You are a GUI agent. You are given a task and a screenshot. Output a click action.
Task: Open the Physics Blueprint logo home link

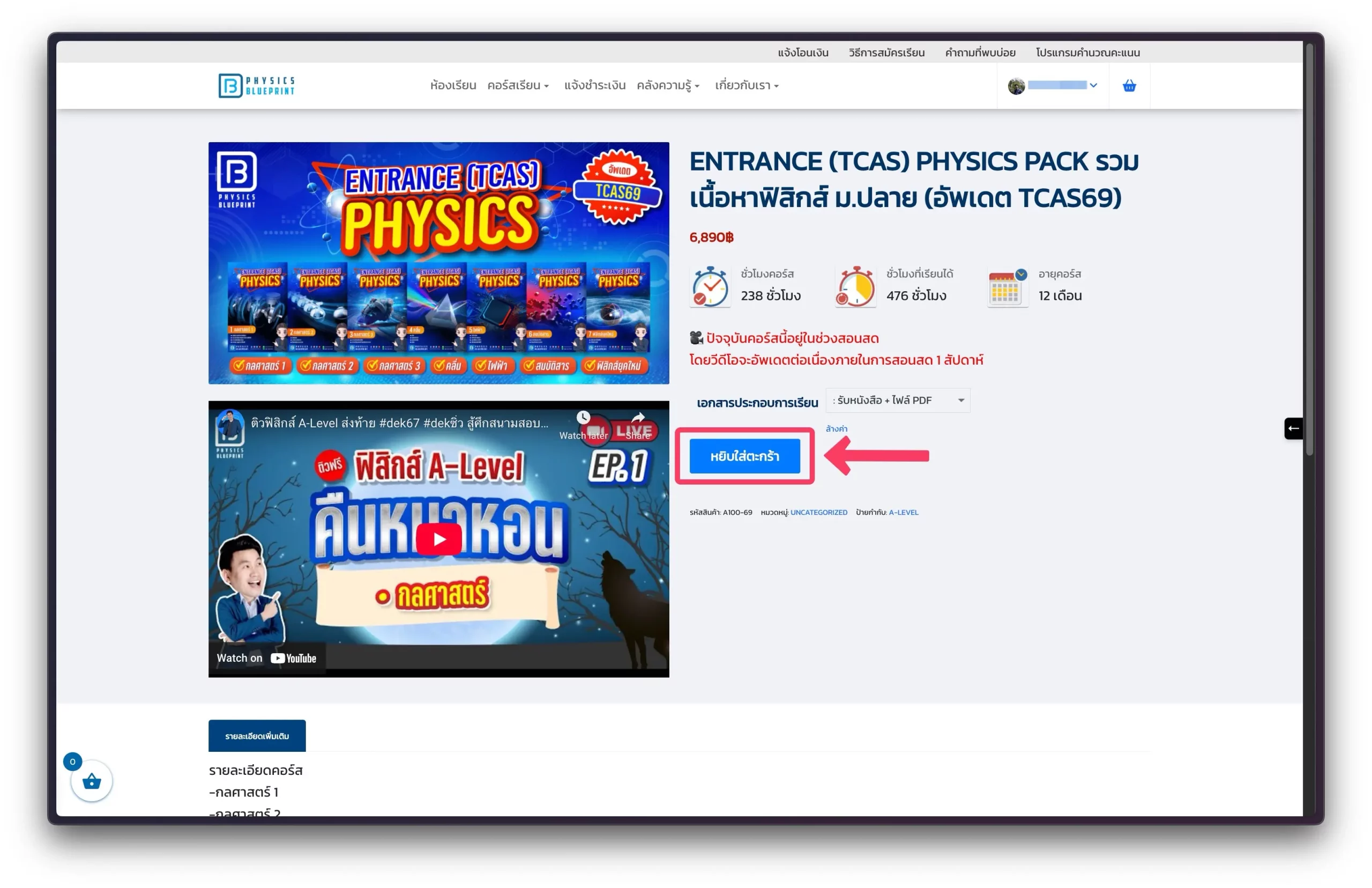pyautogui.click(x=256, y=85)
